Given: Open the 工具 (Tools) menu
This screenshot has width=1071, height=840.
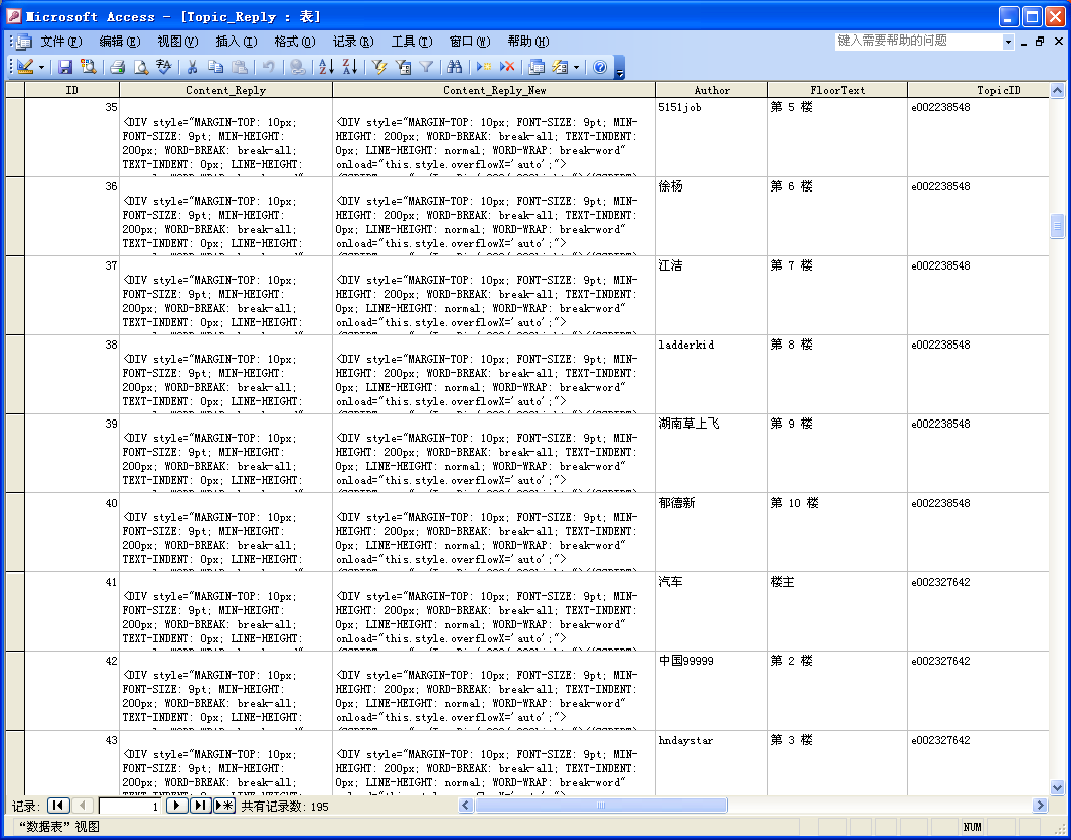Looking at the screenshot, I should (411, 42).
